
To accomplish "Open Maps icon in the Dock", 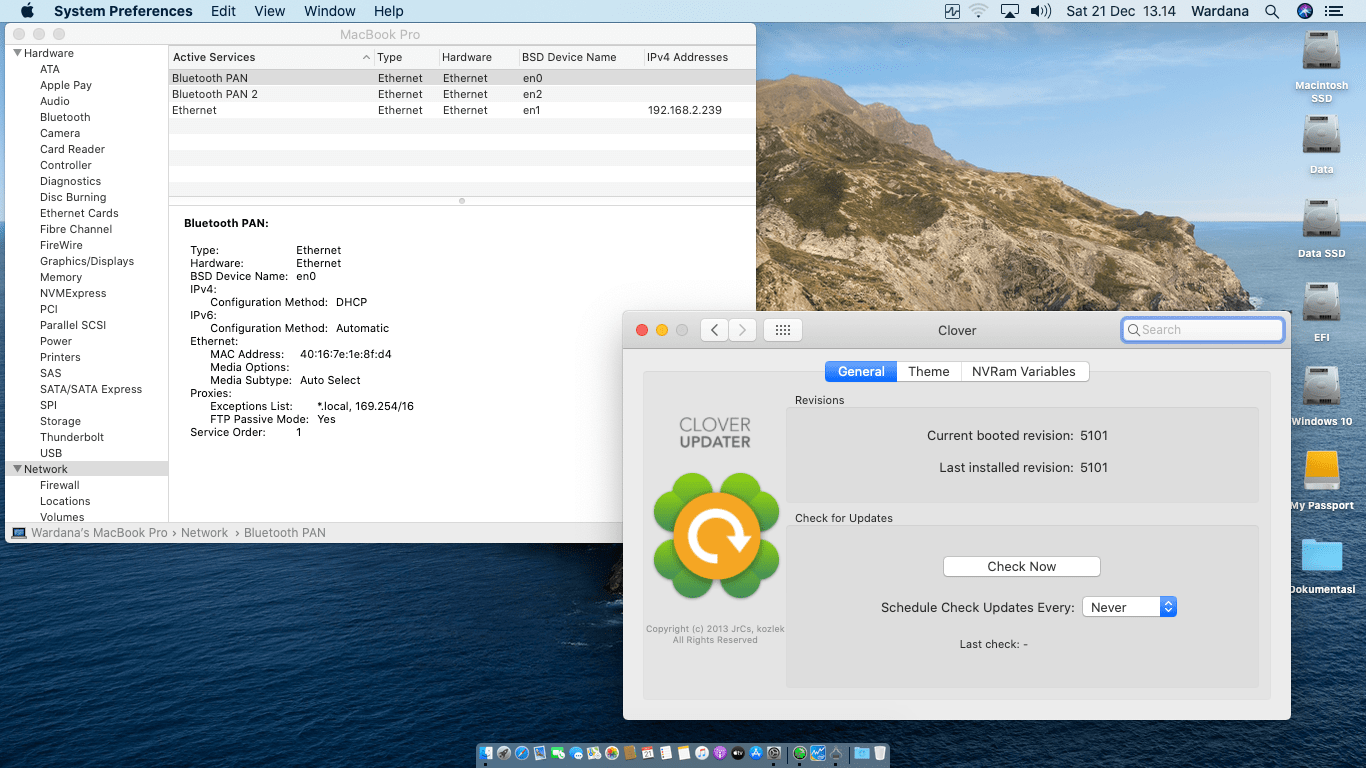I will (594, 753).
